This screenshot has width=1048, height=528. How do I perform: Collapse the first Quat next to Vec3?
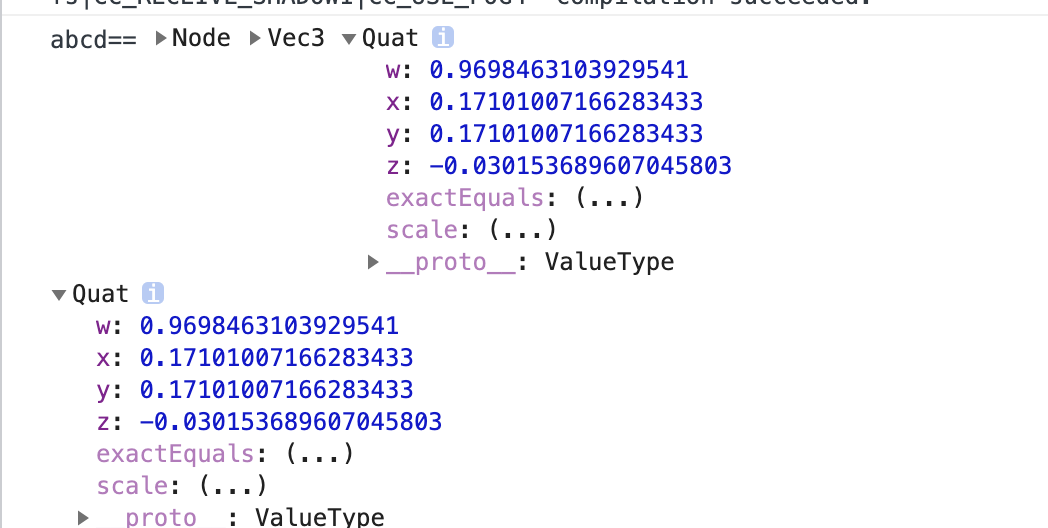tap(348, 39)
